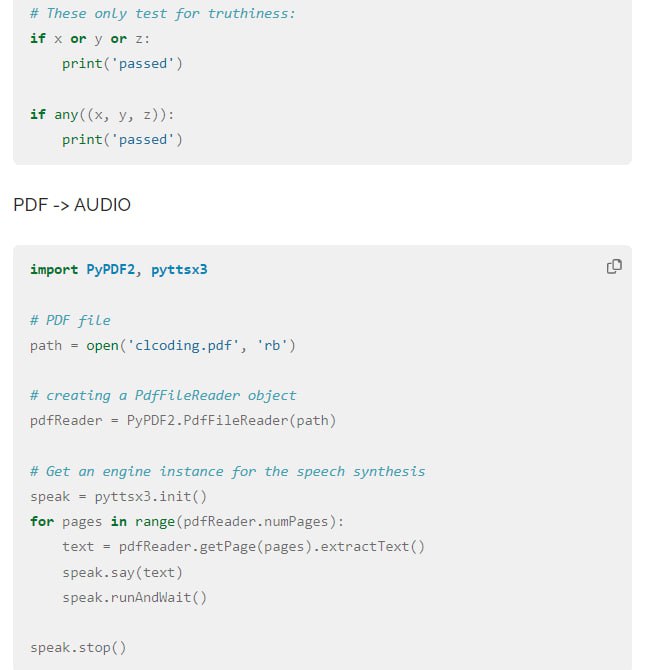Click the 'speak.stop()' line
The height and width of the screenshot is (670, 646).
(78, 648)
